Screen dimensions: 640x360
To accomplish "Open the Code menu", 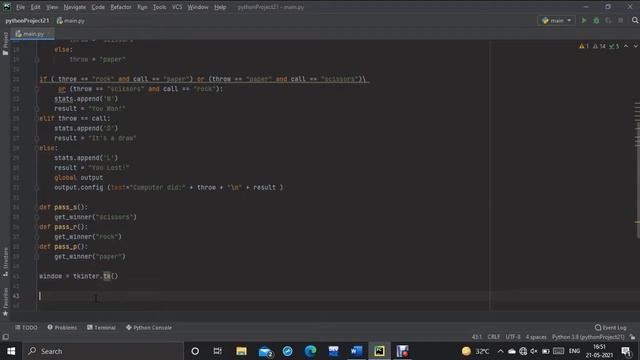I will [98, 7].
